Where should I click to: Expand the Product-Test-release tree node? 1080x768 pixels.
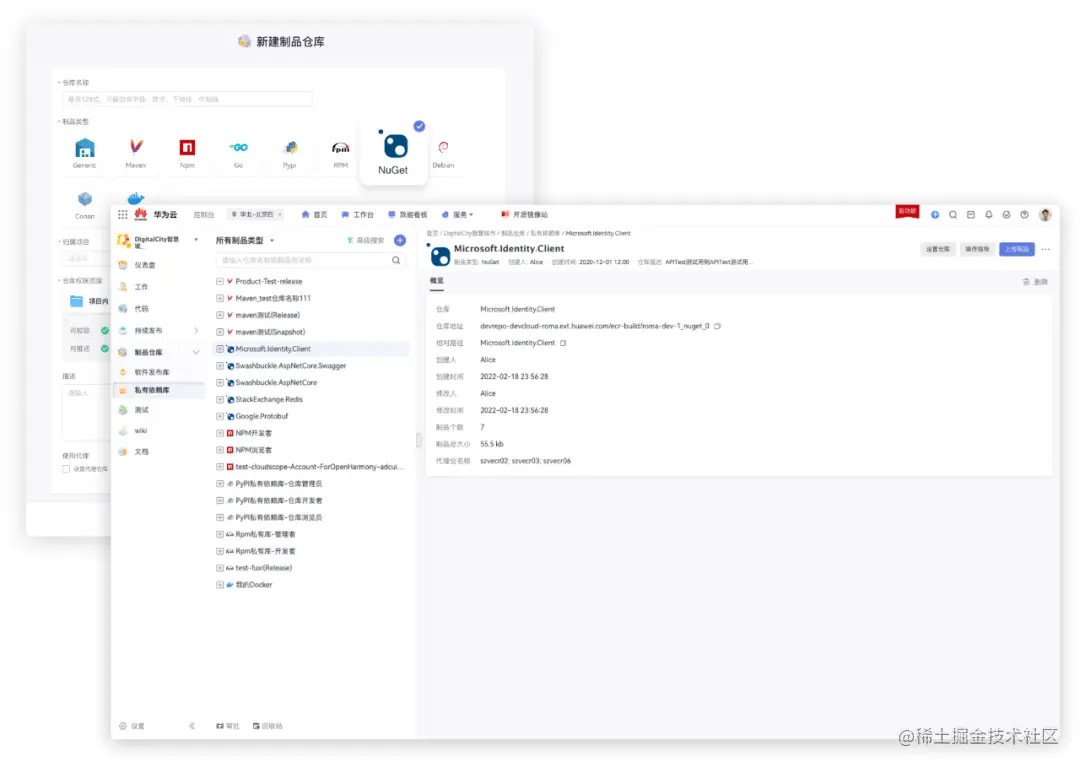pyautogui.click(x=220, y=282)
